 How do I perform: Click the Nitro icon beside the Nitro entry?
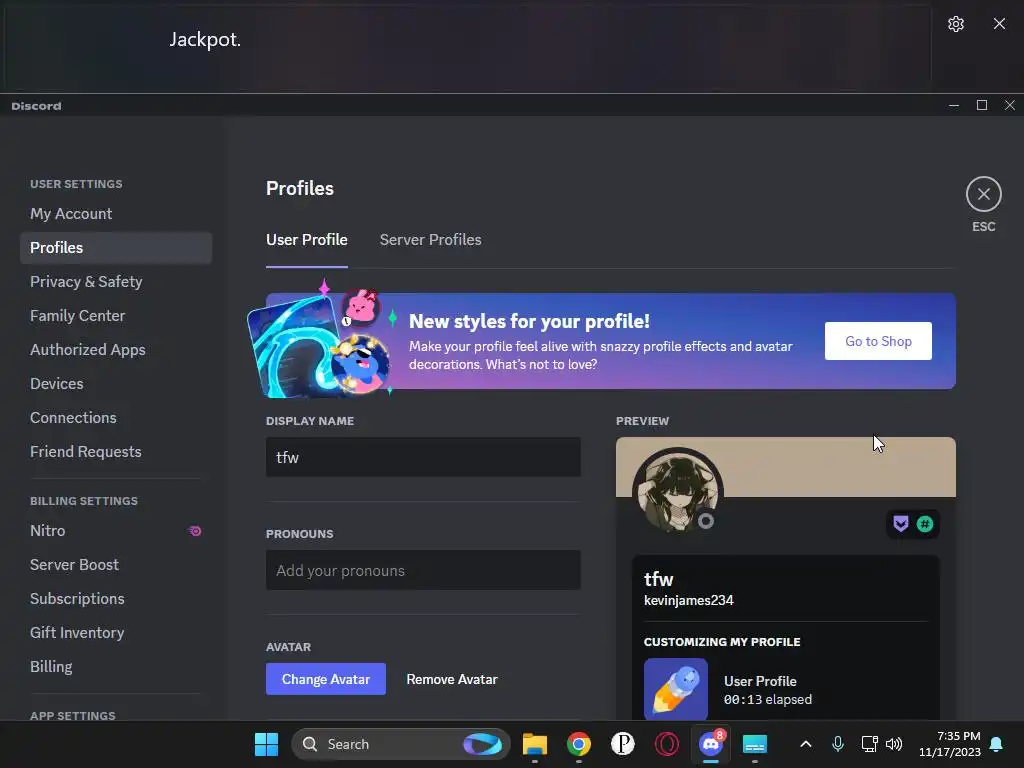coord(195,531)
